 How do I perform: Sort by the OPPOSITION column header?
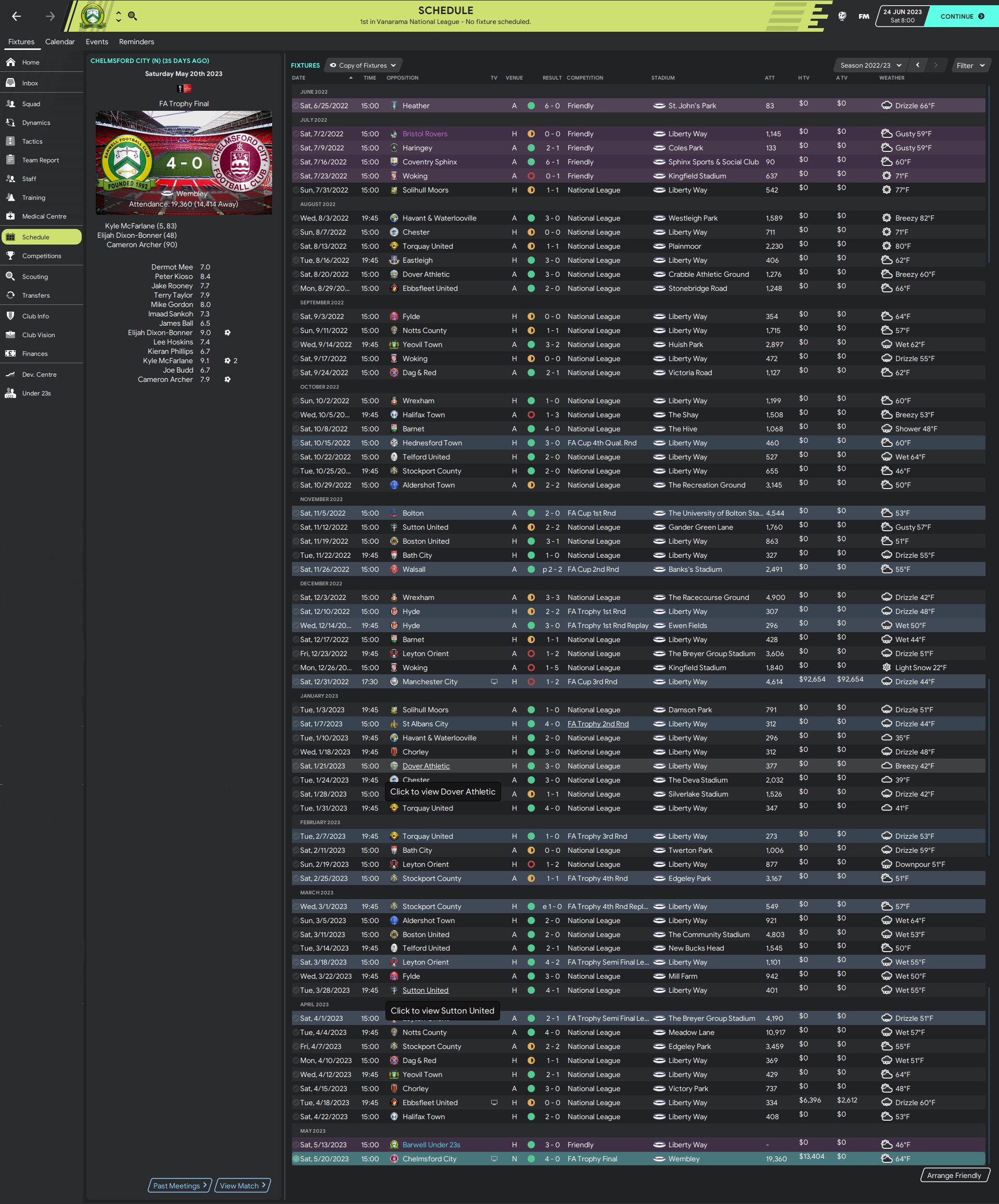point(403,78)
